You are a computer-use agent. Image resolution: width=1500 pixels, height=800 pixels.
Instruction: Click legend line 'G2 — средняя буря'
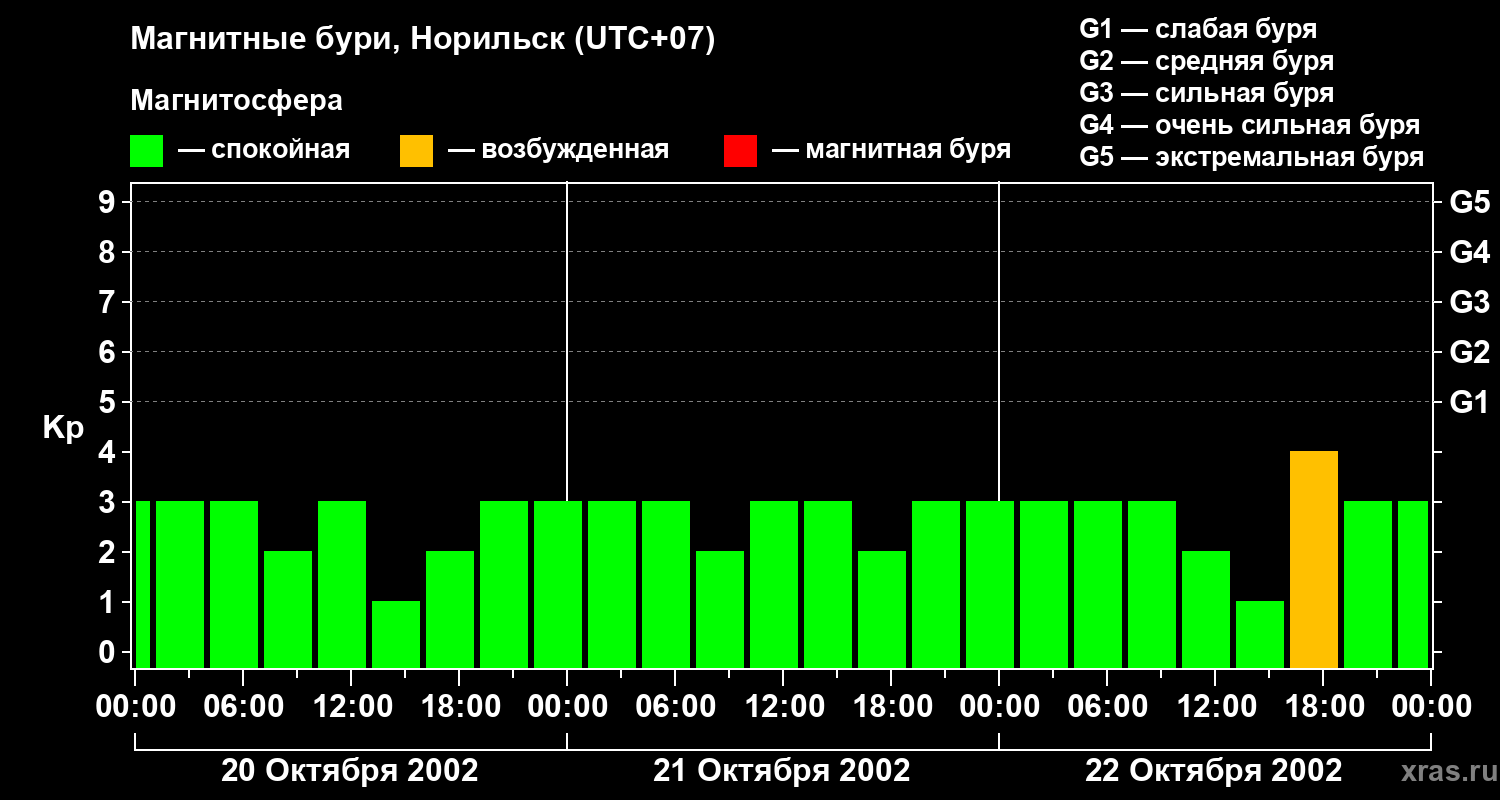(x=1207, y=61)
